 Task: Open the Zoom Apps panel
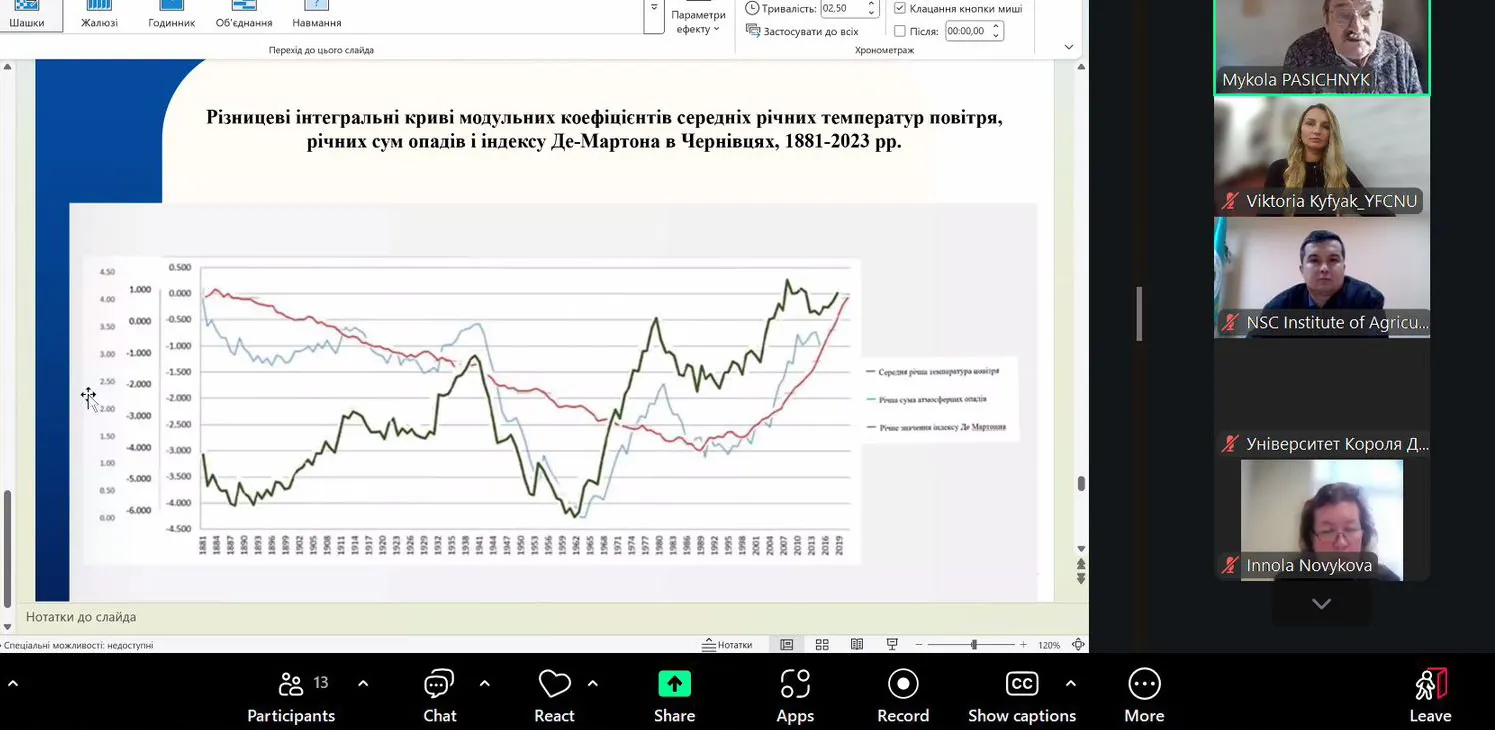point(795,696)
